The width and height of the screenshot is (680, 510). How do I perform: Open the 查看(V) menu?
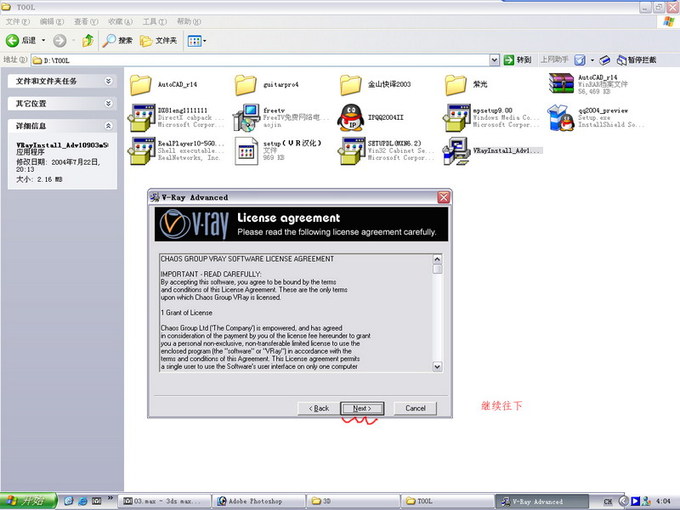(86, 21)
